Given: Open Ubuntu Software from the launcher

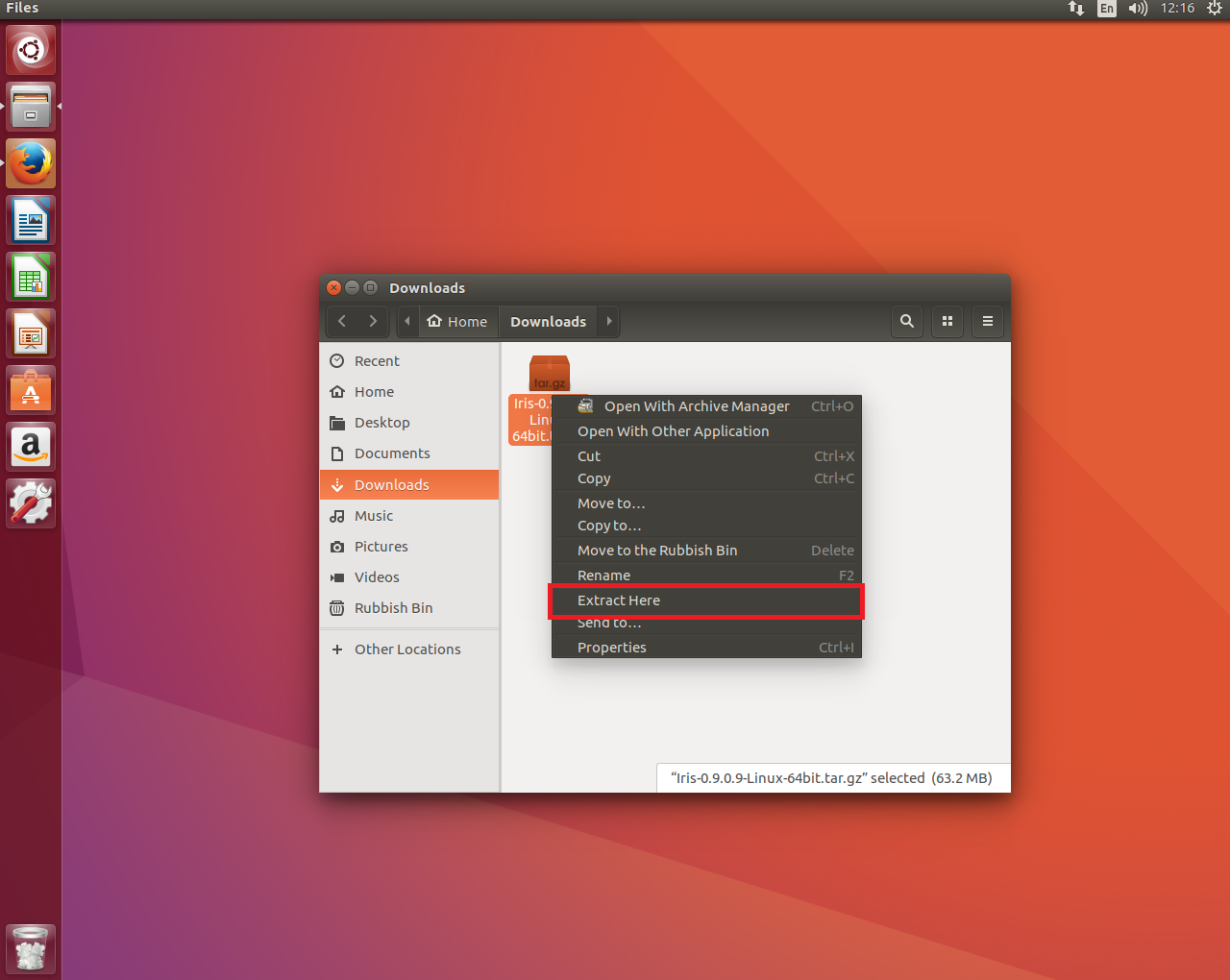Looking at the screenshot, I should (31, 390).
